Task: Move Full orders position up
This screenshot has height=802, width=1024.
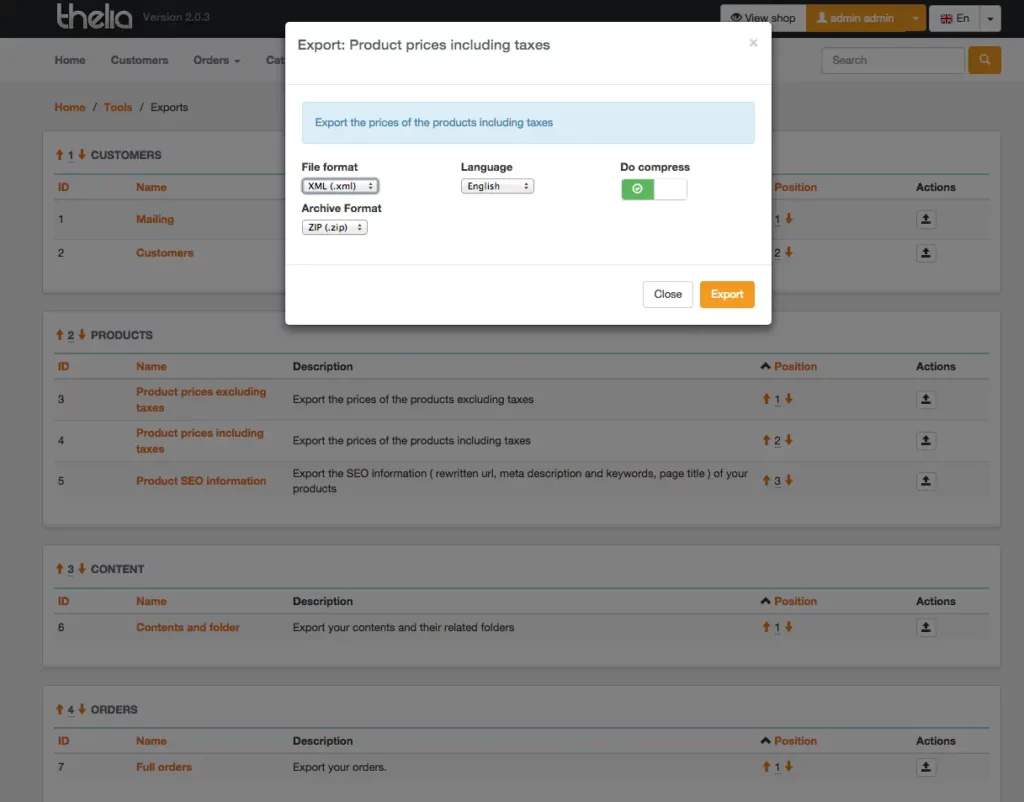Action: pos(767,767)
